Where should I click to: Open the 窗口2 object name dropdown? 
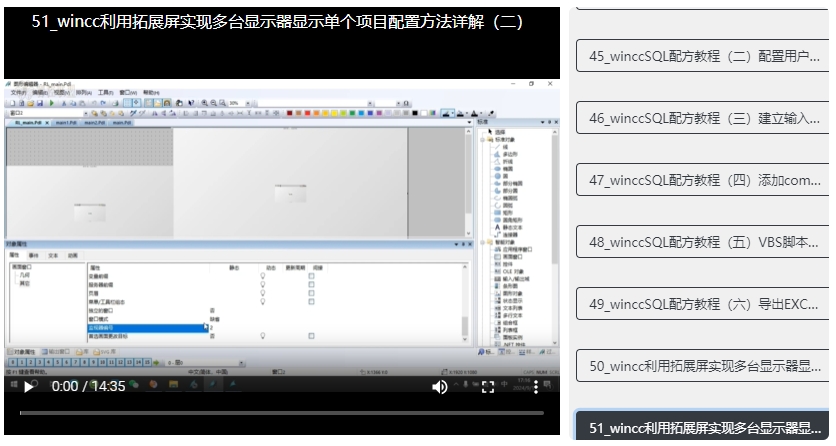click(x=85, y=113)
